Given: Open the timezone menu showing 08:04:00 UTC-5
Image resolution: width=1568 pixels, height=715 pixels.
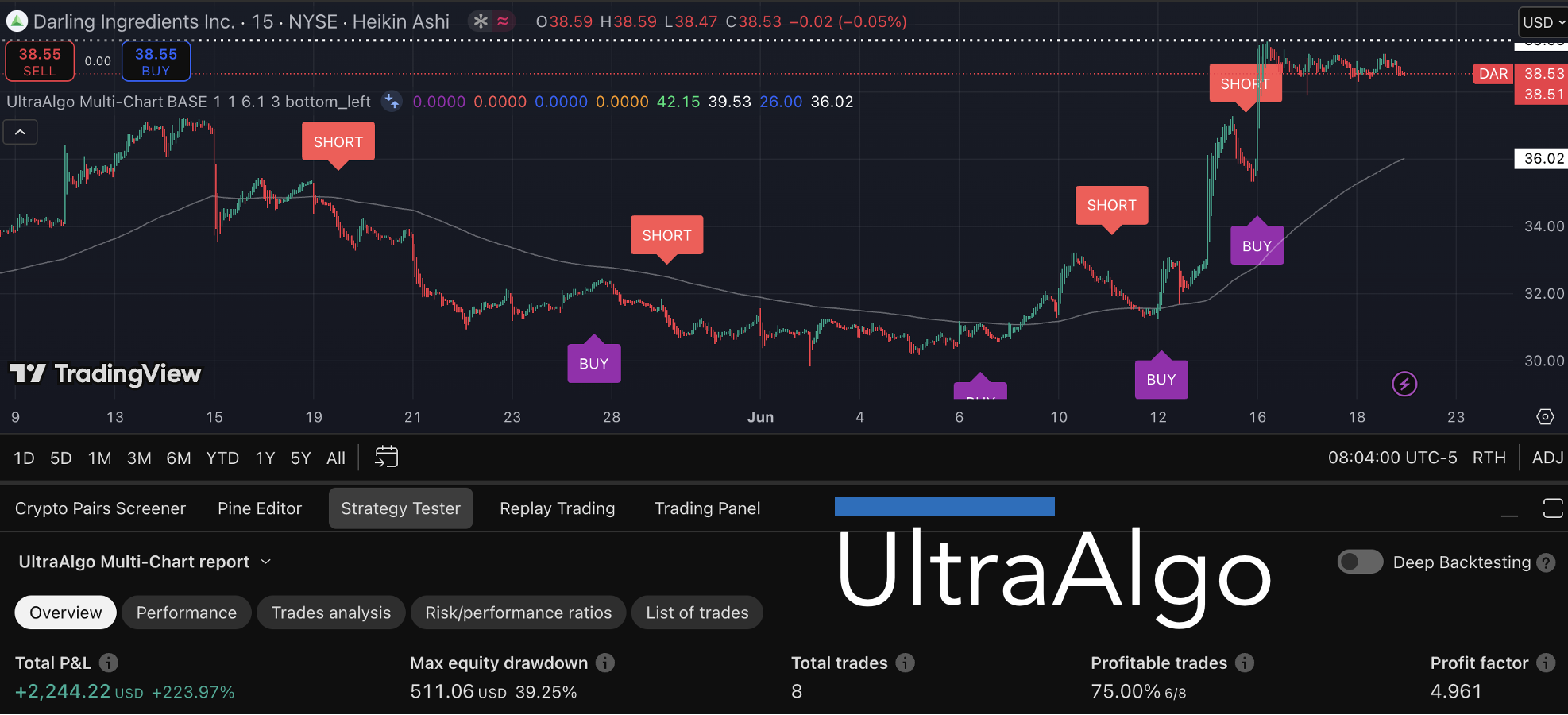Looking at the screenshot, I should pyautogui.click(x=1392, y=458).
